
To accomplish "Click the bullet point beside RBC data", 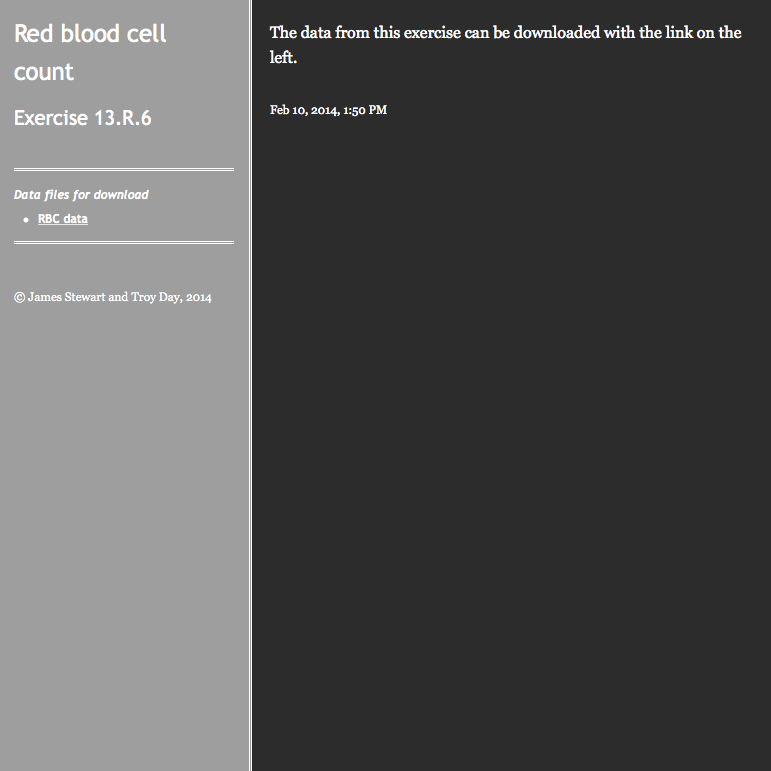I will [26, 220].
